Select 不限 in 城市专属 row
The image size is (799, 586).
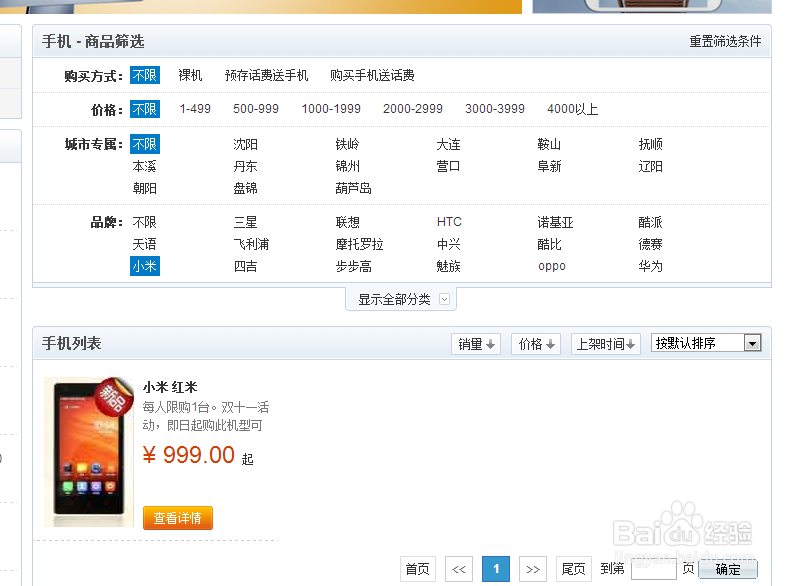[x=145, y=144]
